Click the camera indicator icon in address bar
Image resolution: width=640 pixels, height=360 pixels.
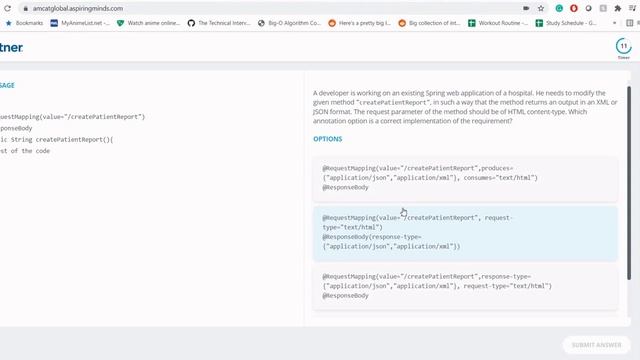[526, 8]
